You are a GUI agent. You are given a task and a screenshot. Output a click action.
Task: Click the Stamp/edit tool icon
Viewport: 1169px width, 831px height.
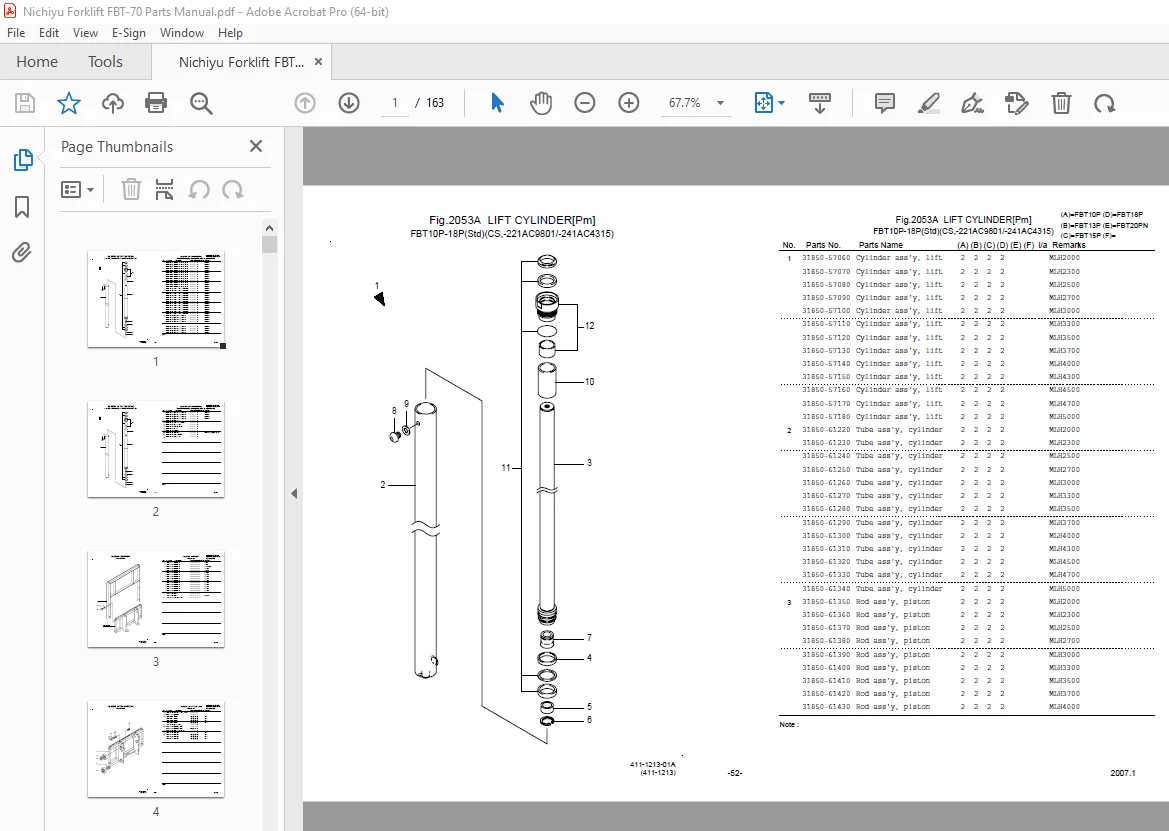pos(1016,103)
